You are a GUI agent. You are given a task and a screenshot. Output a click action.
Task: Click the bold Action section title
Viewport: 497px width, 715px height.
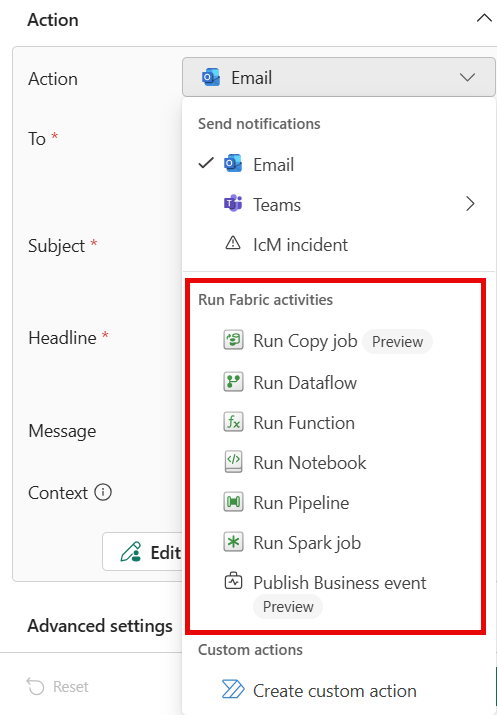(53, 20)
